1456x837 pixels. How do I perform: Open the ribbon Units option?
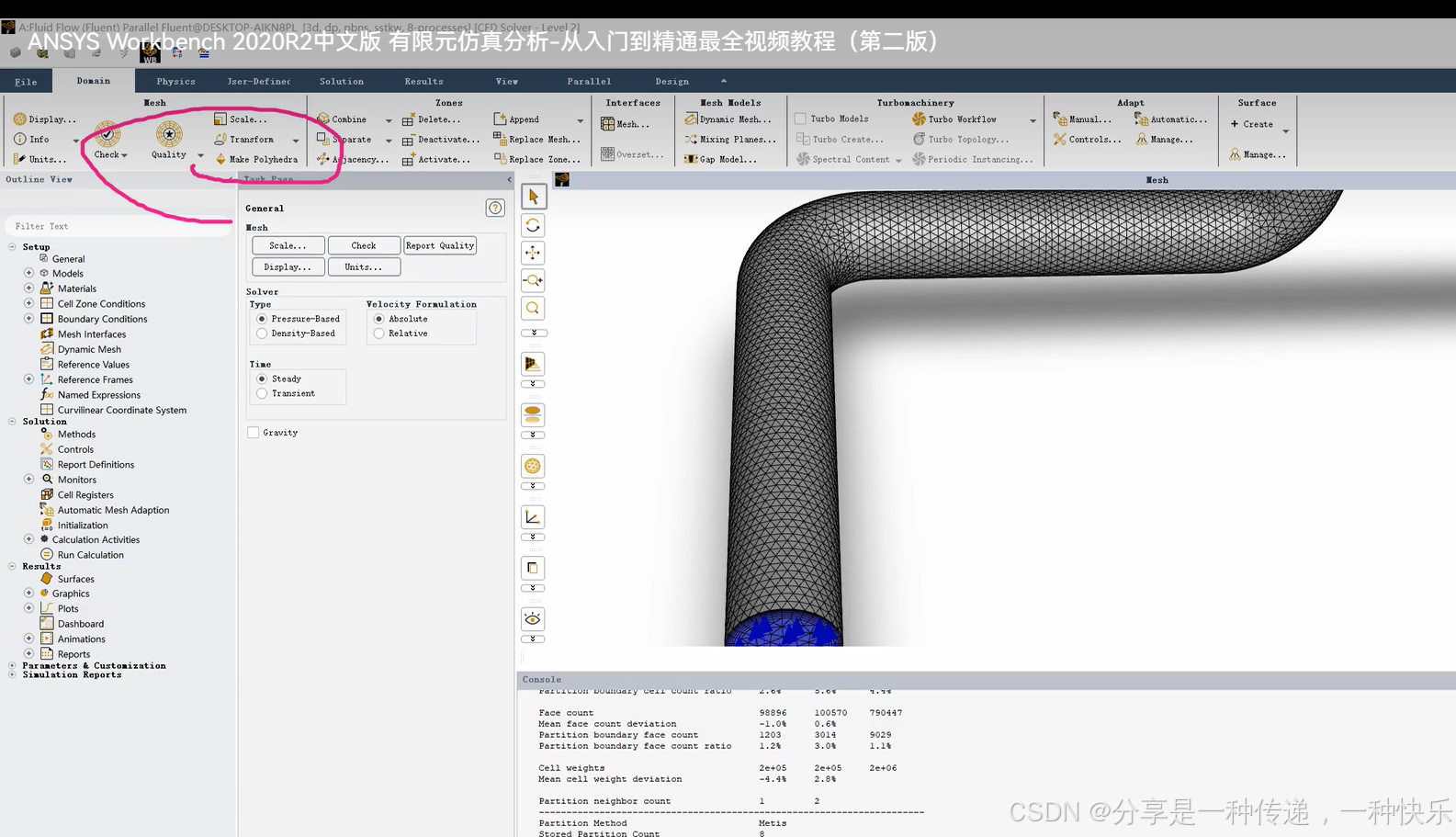(40, 159)
